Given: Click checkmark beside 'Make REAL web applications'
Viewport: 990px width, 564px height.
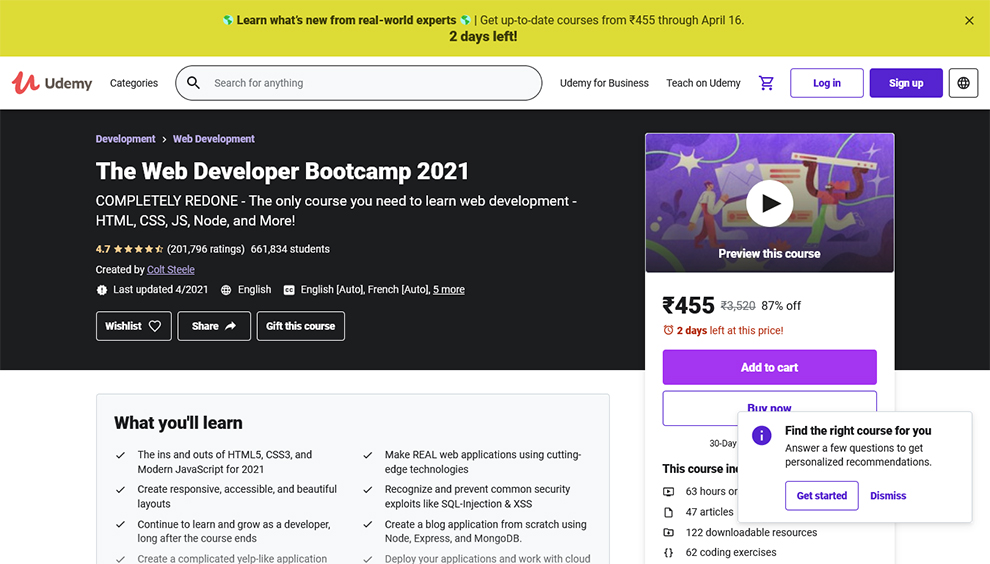Looking at the screenshot, I should tap(367, 455).
